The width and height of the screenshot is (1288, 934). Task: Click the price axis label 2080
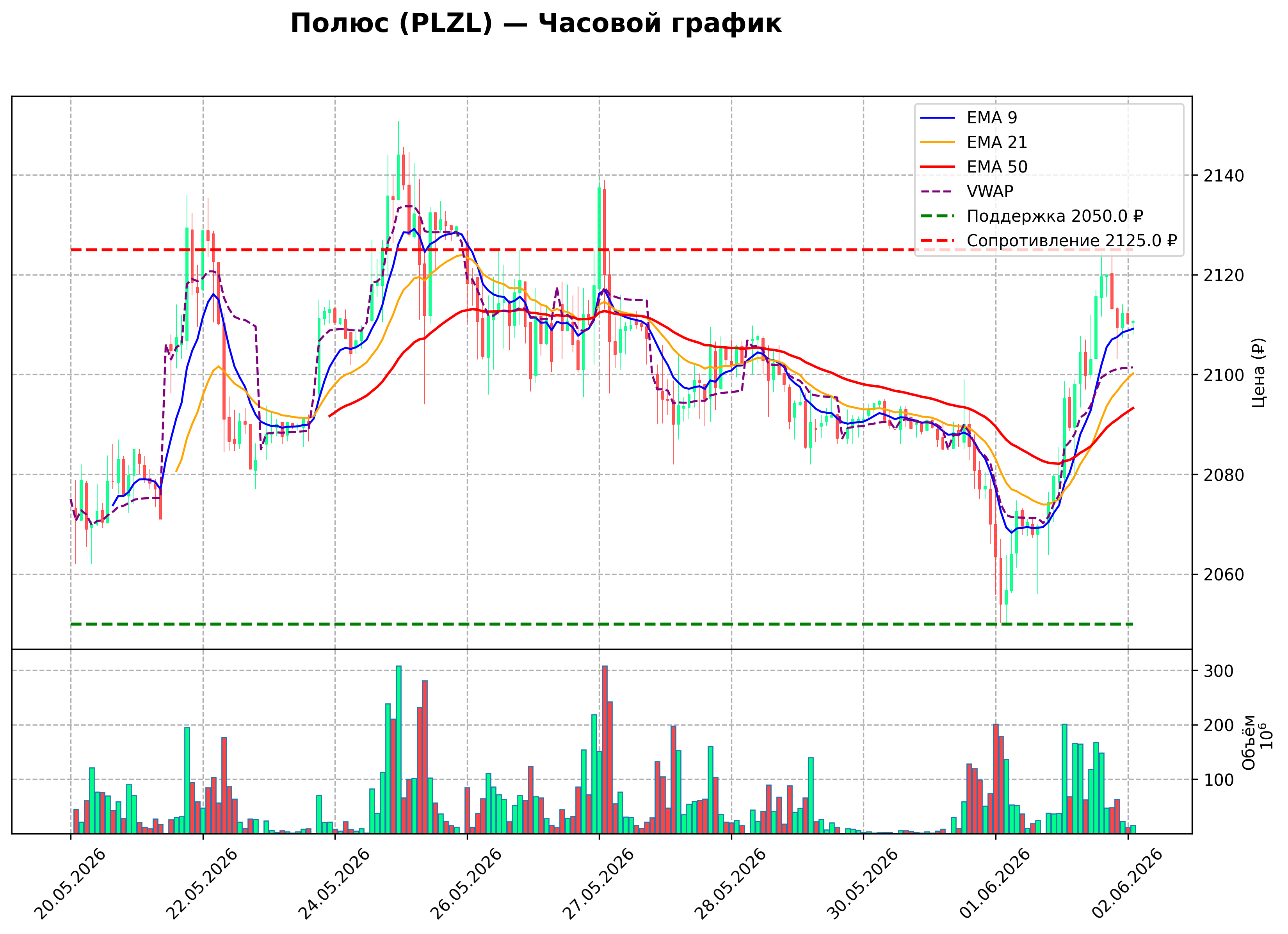(x=1223, y=475)
